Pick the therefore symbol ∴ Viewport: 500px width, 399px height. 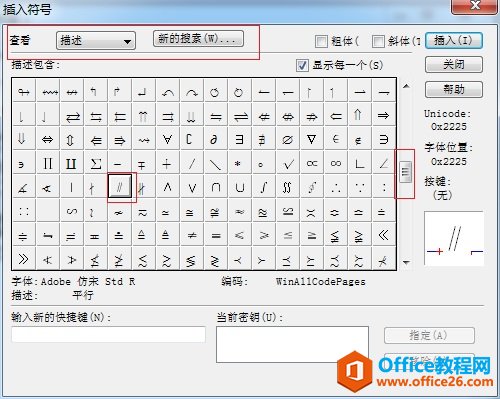(x=335, y=187)
